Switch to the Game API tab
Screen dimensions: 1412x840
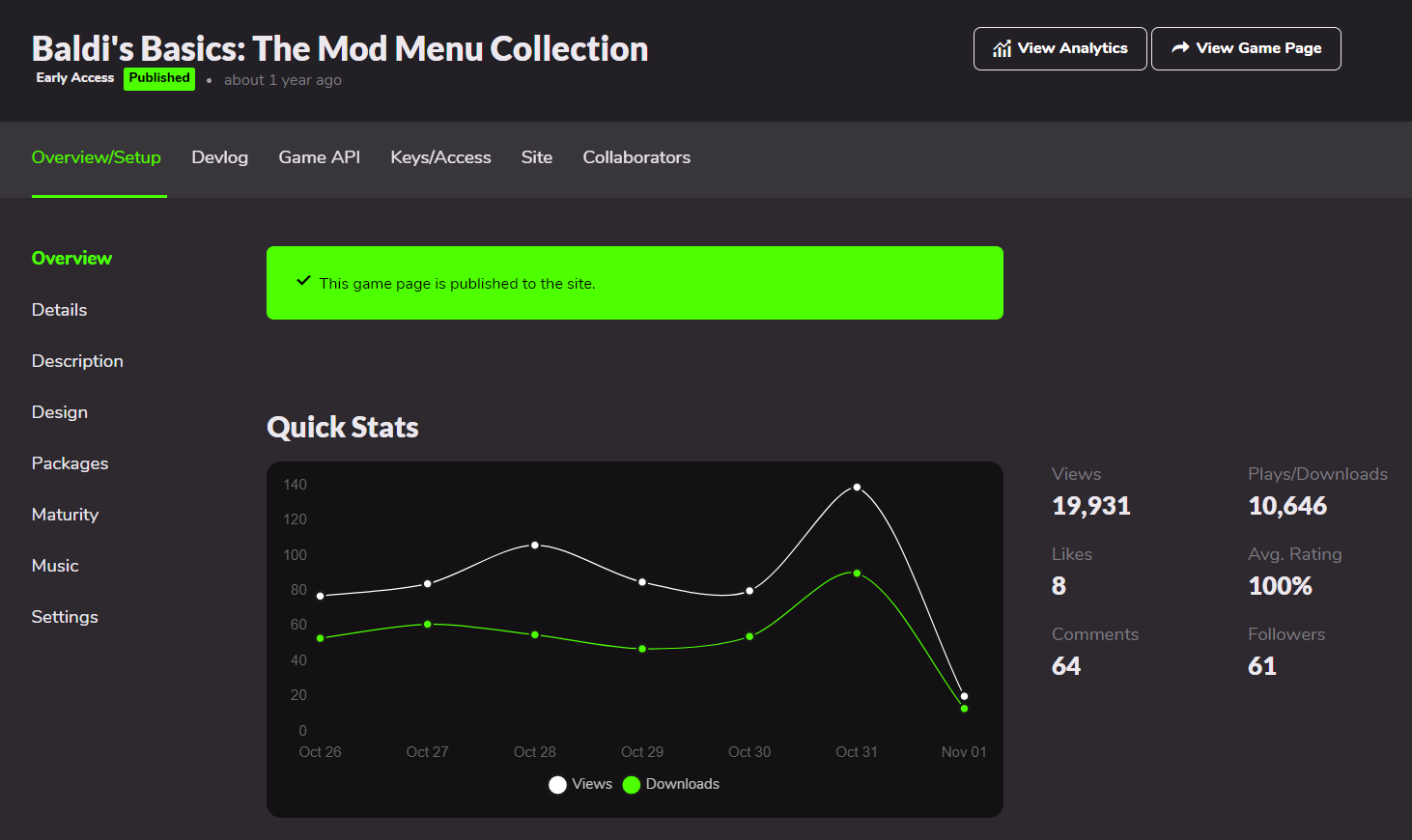coord(319,157)
